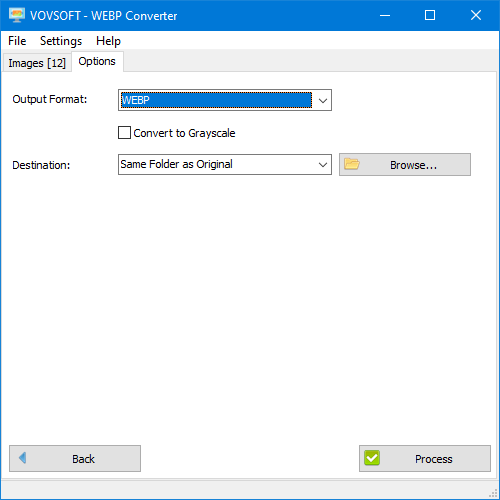Click the green checkmark icon on Process
Screen dimensions: 500x500
(x=372, y=458)
